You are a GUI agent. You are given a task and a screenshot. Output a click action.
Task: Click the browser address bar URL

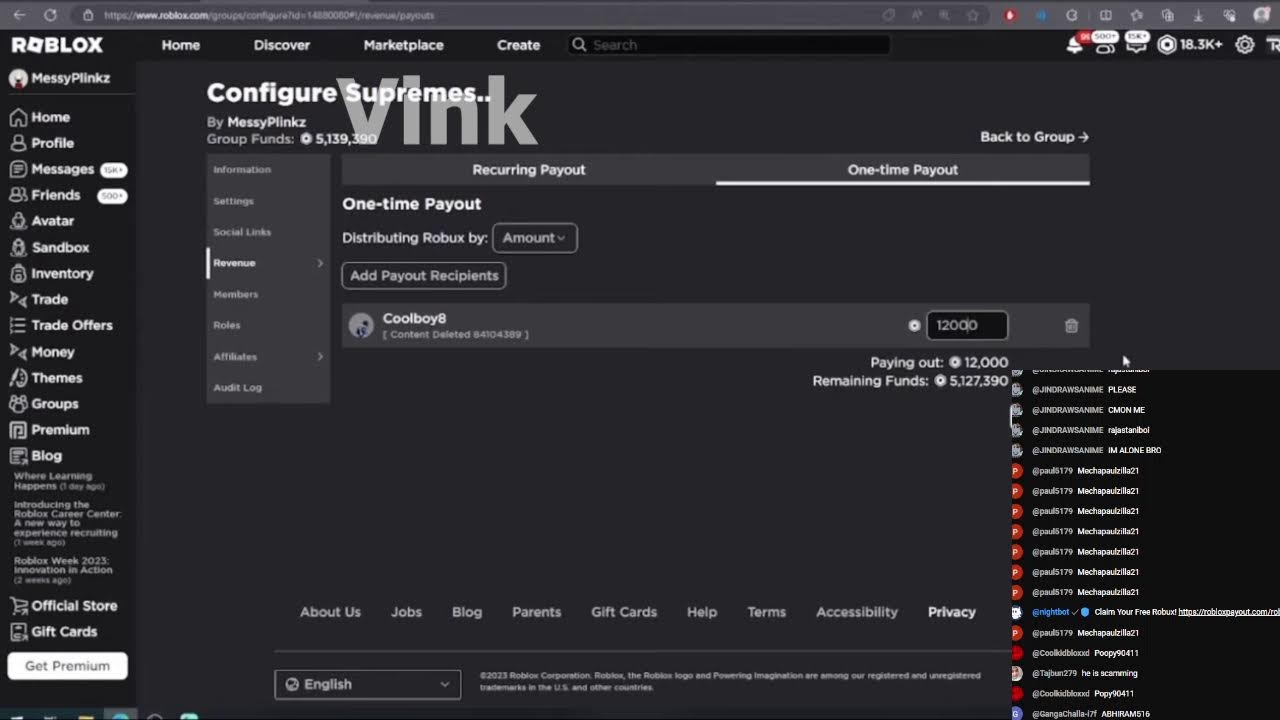tap(270, 15)
